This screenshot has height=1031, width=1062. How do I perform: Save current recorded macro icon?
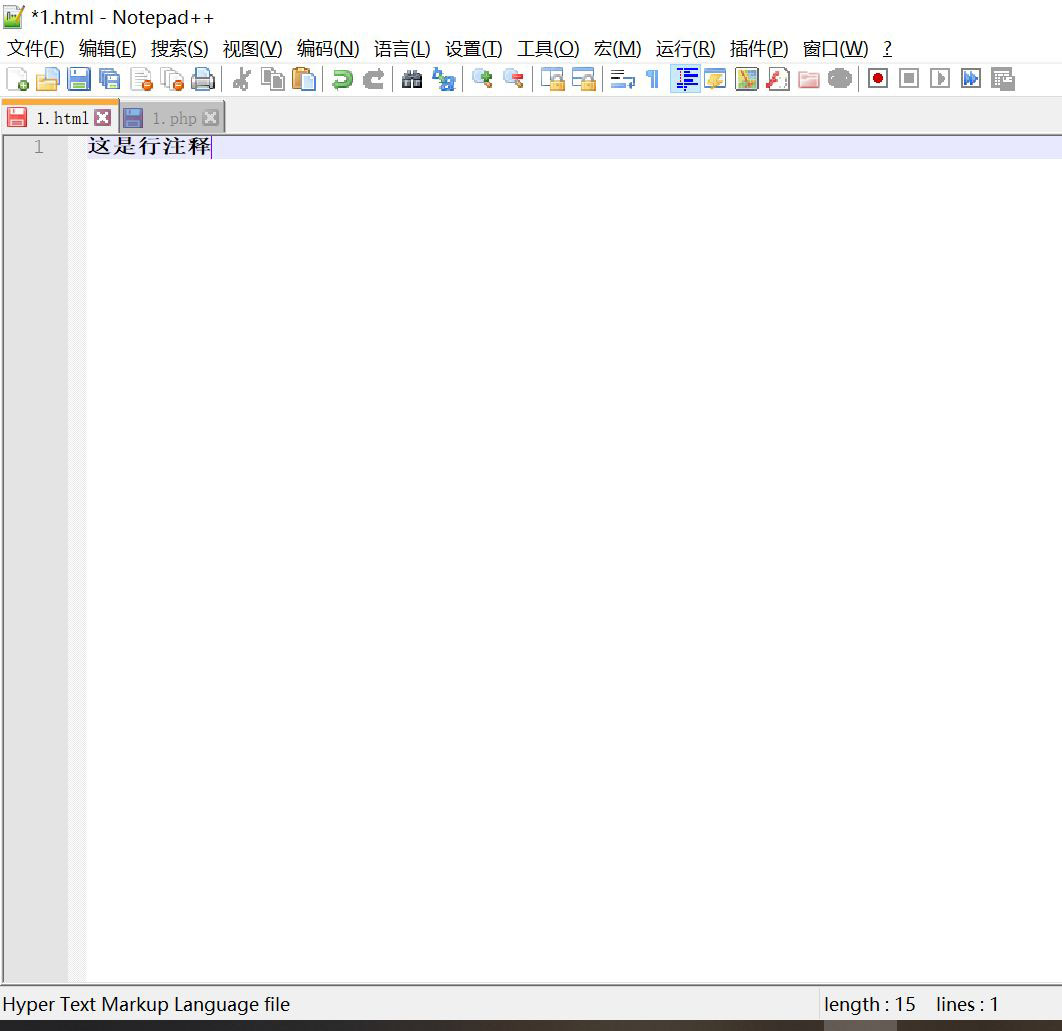tap(1002, 79)
